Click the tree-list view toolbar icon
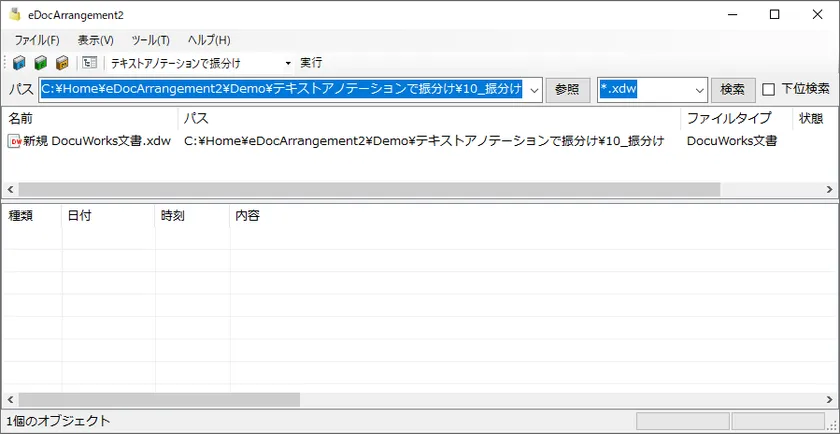 (x=89, y=63)
